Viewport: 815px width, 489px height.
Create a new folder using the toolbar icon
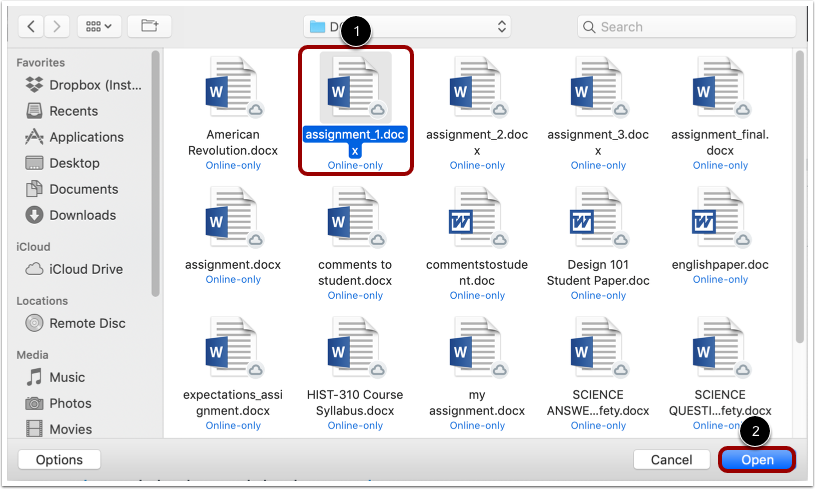click(x=150, y=26)
